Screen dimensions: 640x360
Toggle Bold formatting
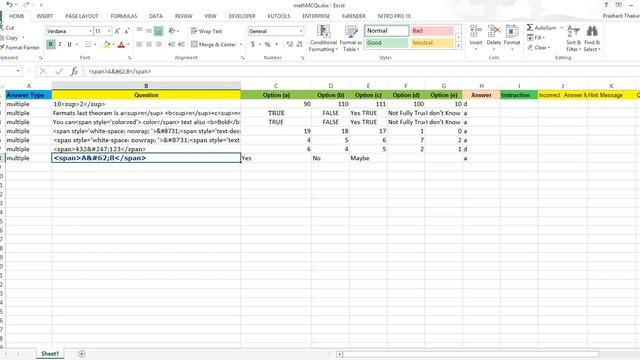(51, 44)
